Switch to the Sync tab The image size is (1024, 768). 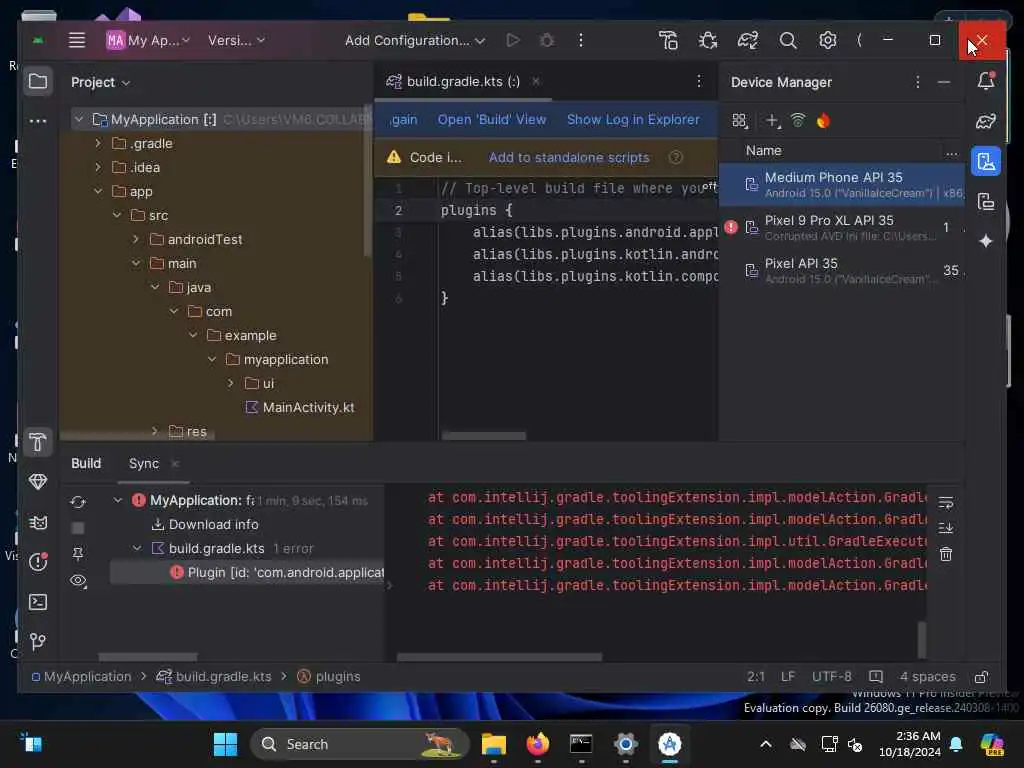[144, 463]
